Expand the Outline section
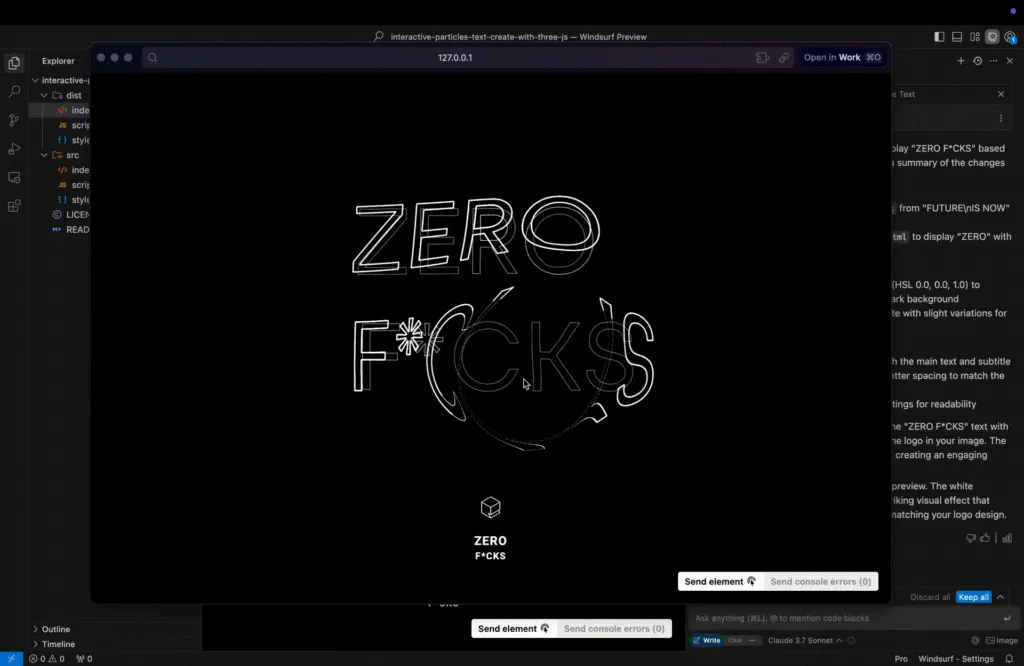Image resolution: width=1024 pixels, height=666 pixels. pyautogui.click(x=56, y=629)
